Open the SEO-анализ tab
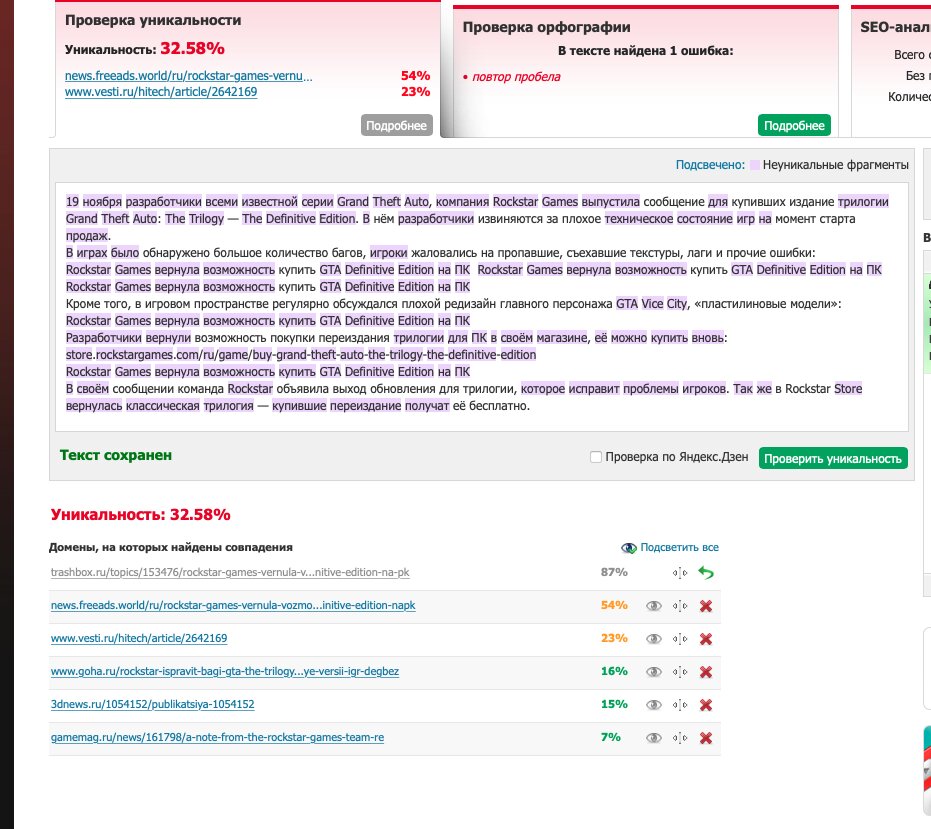Viewport: 931px width, 829px height. coord(895,27)
